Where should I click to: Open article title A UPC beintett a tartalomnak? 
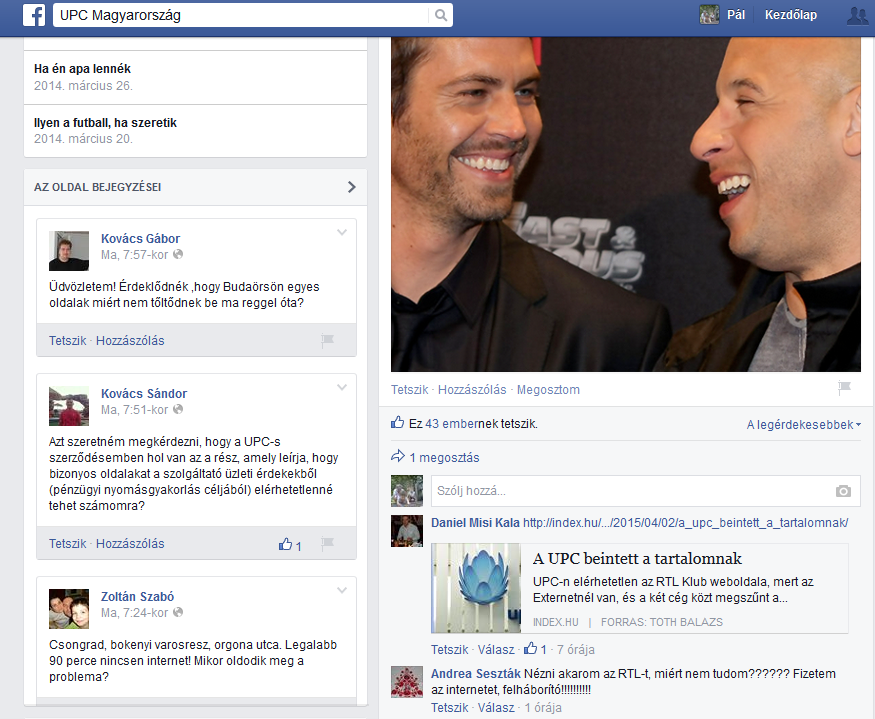tap(637, 559)
